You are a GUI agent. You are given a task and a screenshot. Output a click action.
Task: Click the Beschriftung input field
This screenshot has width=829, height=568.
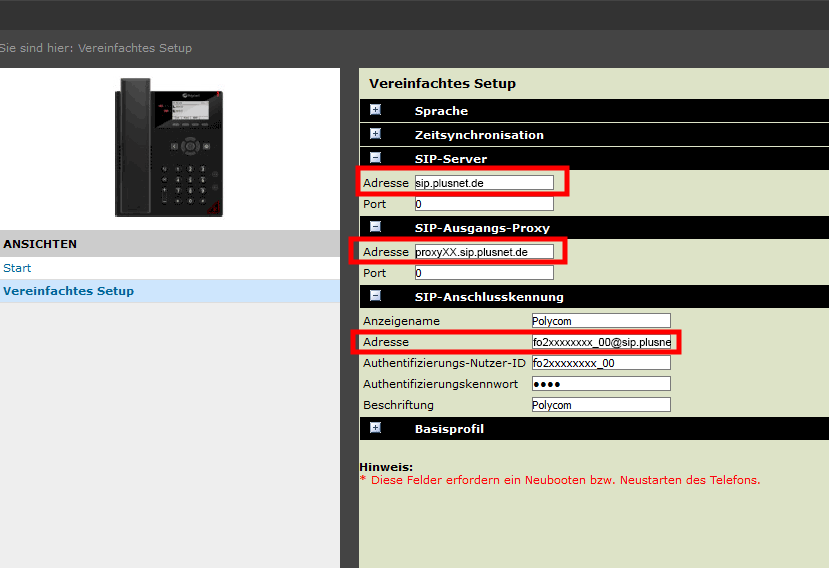click(601, 405)
